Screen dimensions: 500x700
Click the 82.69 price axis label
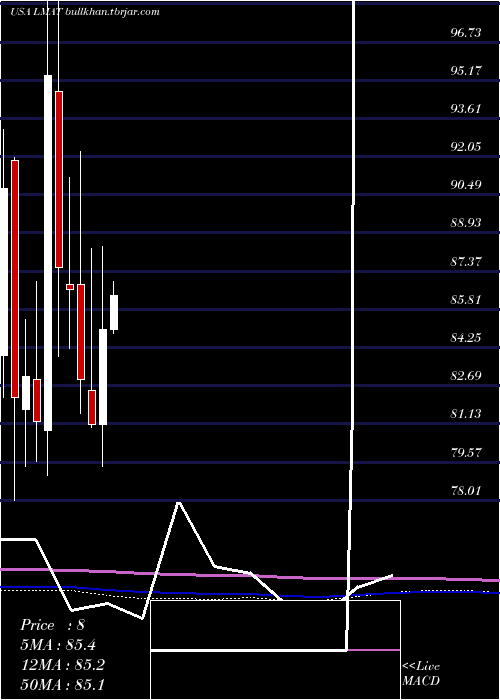coord(466,375)
